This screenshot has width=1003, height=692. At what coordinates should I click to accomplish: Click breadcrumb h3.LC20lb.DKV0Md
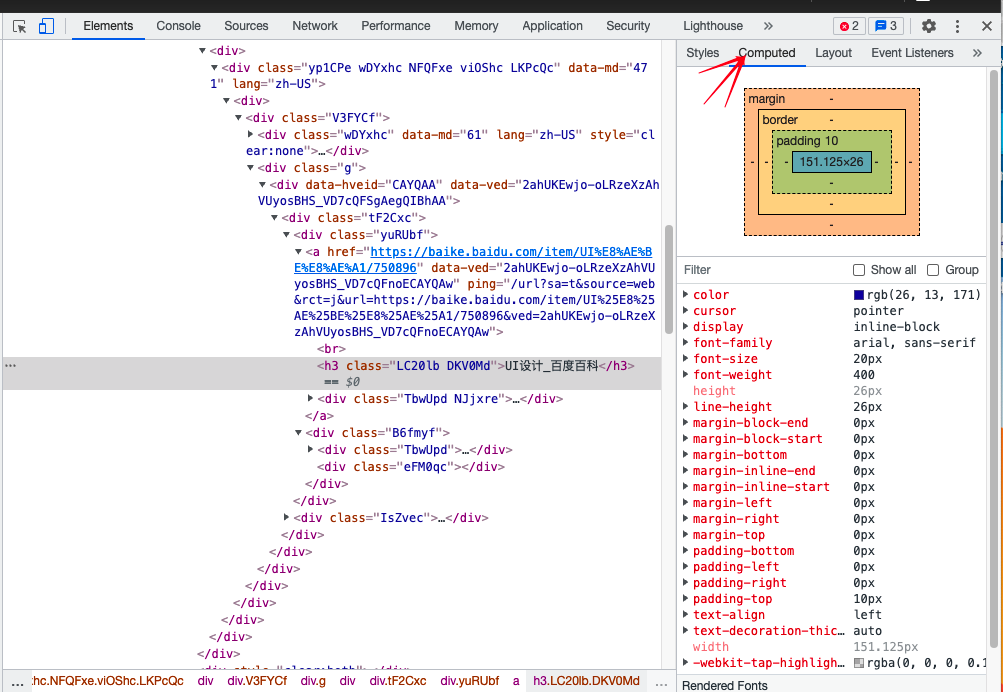(x=586, y=681)
